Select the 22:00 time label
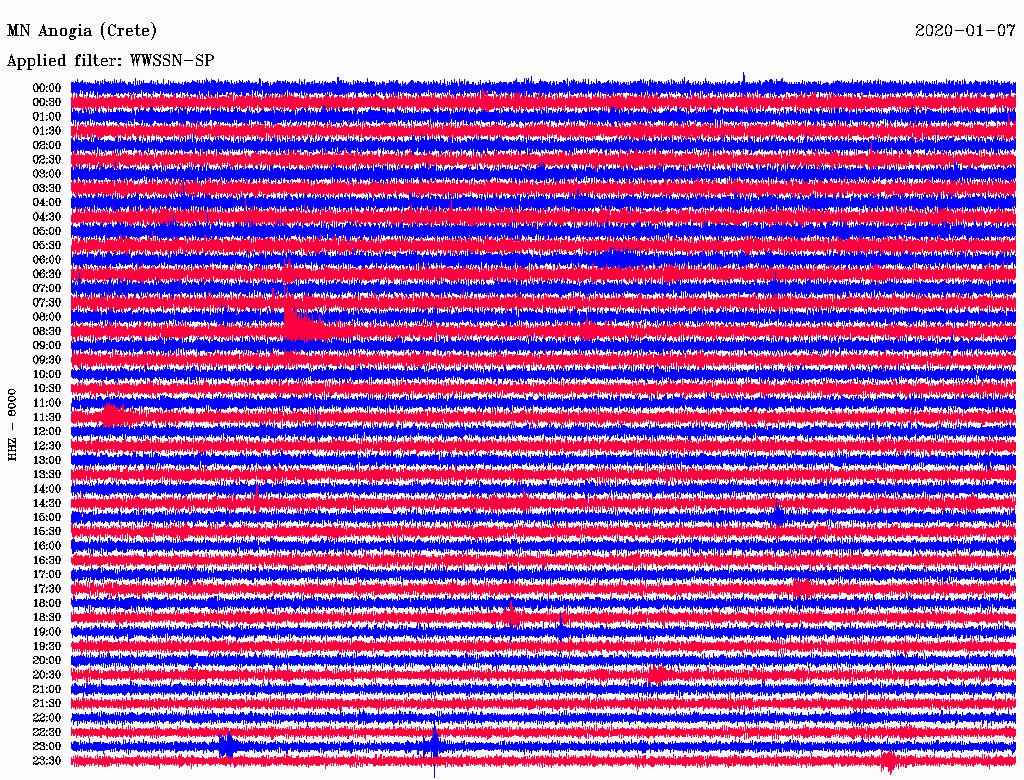The width and height of the screenshot is (1024, 780). point(47,718)
